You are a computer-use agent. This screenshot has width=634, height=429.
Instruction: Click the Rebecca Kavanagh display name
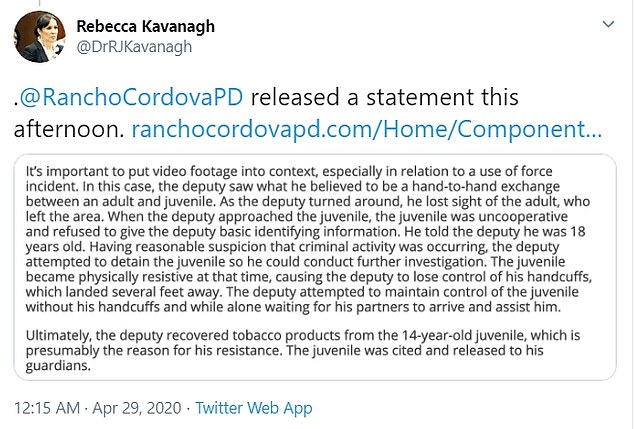[146, 26]
